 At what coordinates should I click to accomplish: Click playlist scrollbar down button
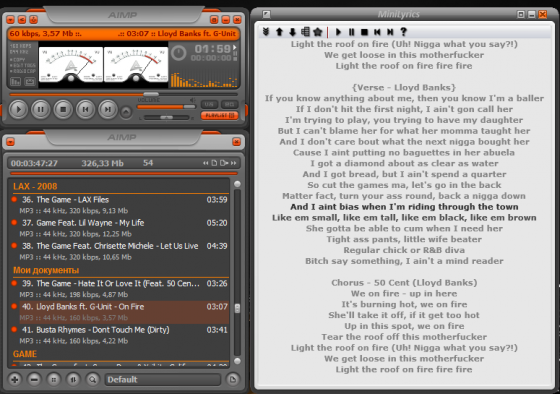[237, 361]
